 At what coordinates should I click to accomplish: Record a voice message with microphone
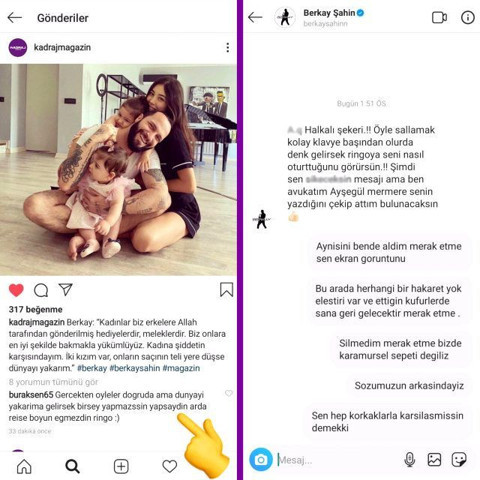point(409,460)
